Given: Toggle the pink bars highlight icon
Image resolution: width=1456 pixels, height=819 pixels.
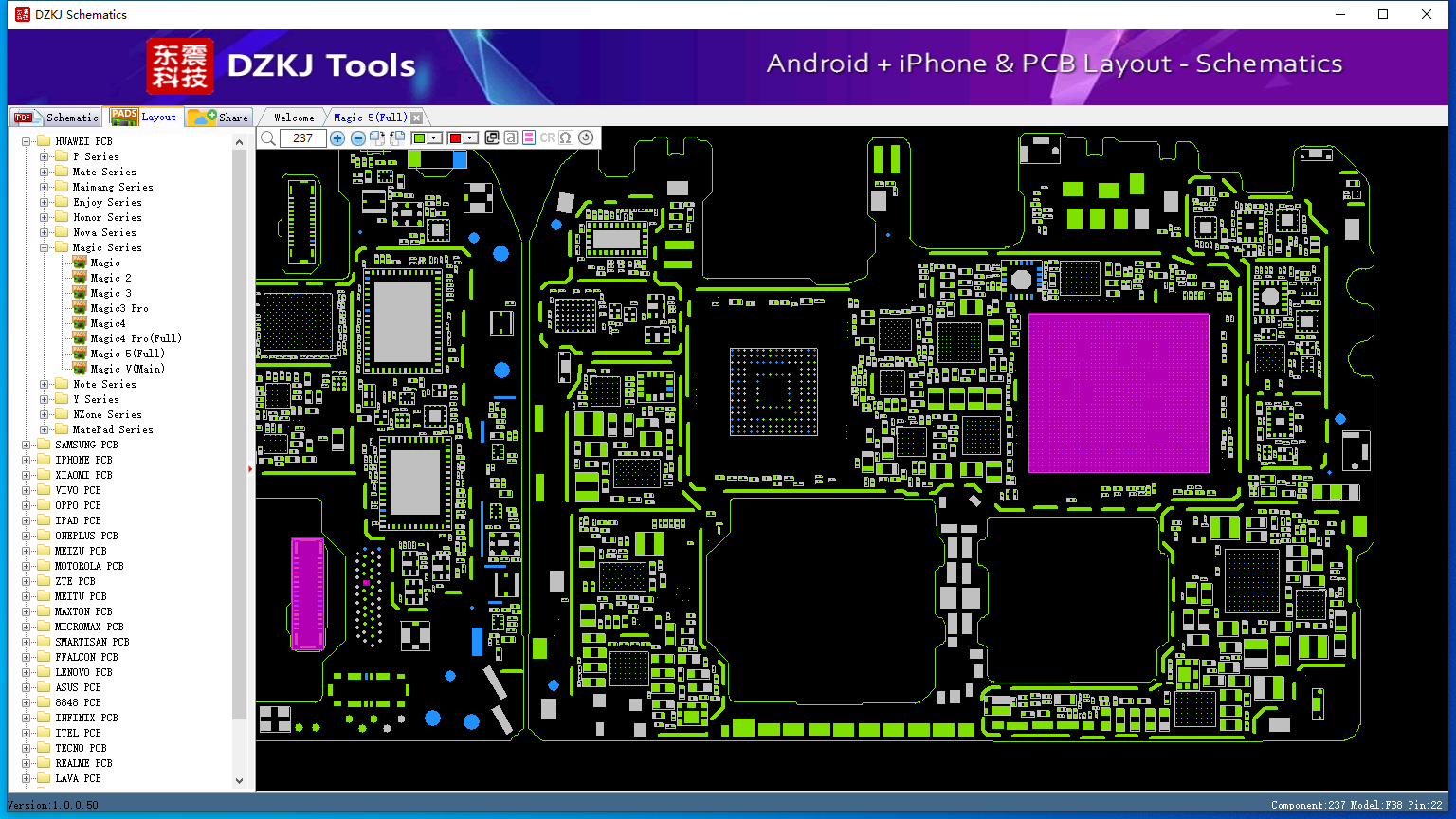Looking at the screenshot, I should (x=529, y=138).
